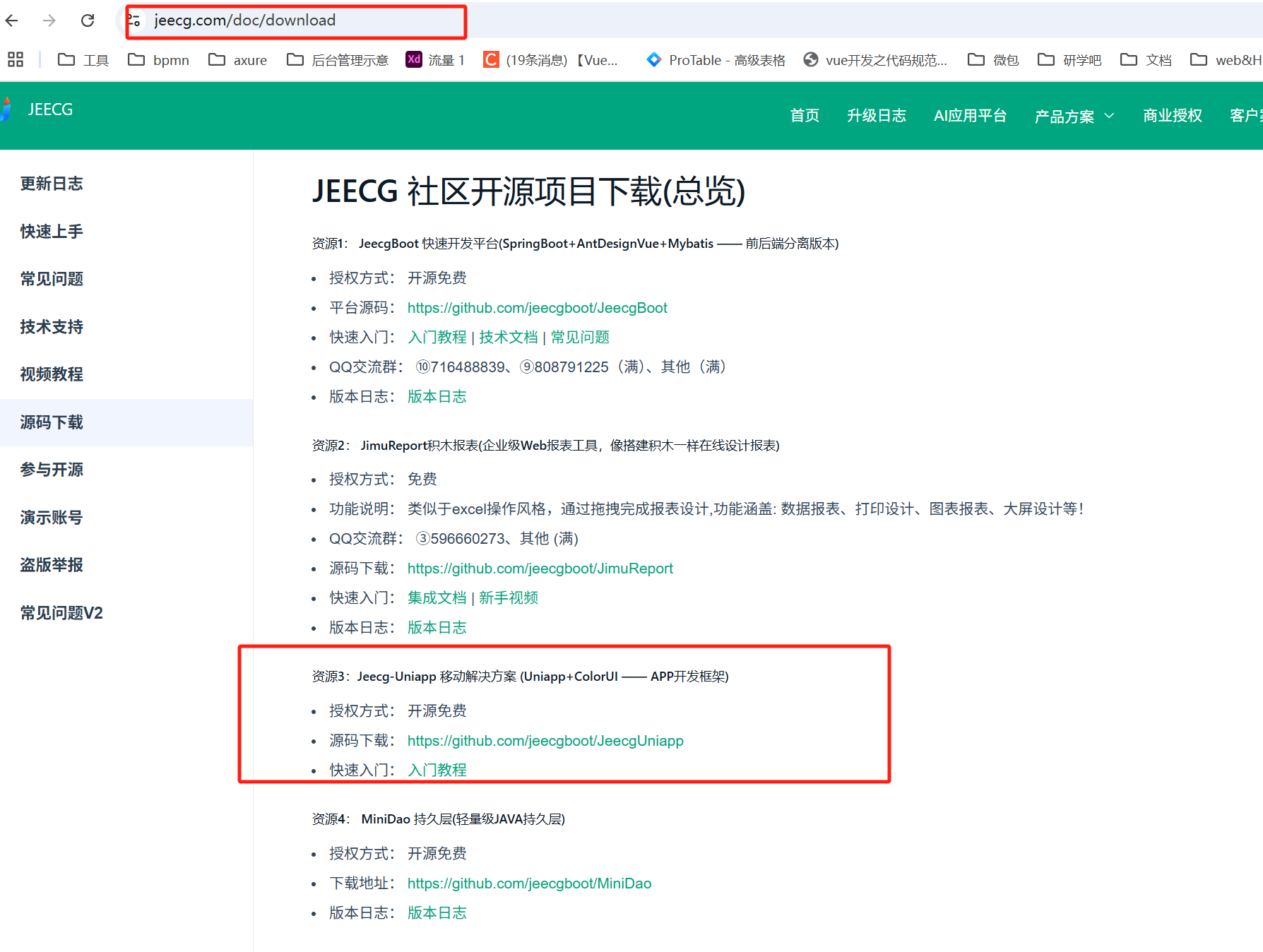The height and width of the screenshot is (952, 1263).
Task: Open the JimuReport GitHub link
Action: 540,569
